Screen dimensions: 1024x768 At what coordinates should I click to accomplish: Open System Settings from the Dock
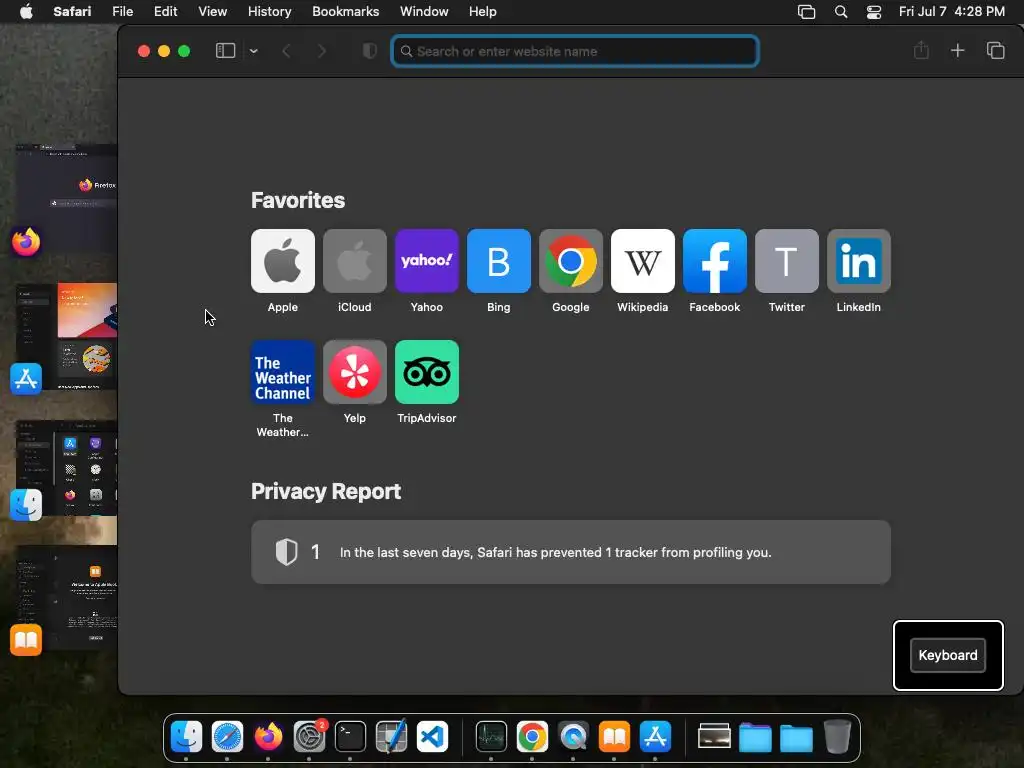pyautogui.click(x=309, y=737)
